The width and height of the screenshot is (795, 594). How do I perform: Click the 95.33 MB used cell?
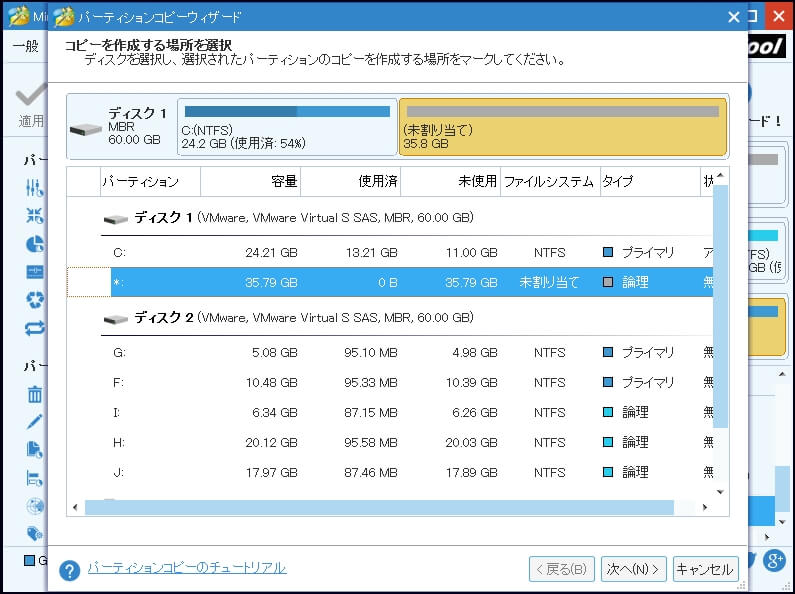(x=370, y=382)
